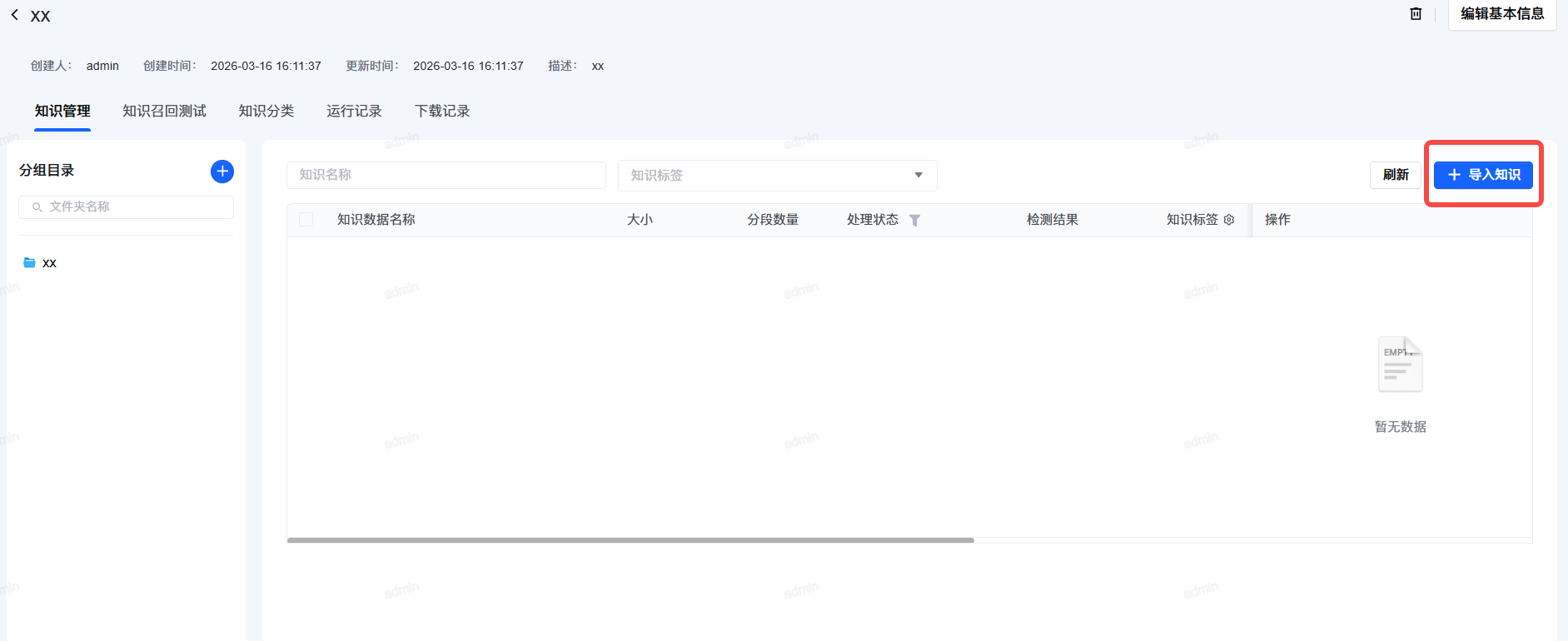The width and height of the screenshot is (1568, 641).
Task: Click the 知识数据名称 column header
Action: click(x=376, y=220)
